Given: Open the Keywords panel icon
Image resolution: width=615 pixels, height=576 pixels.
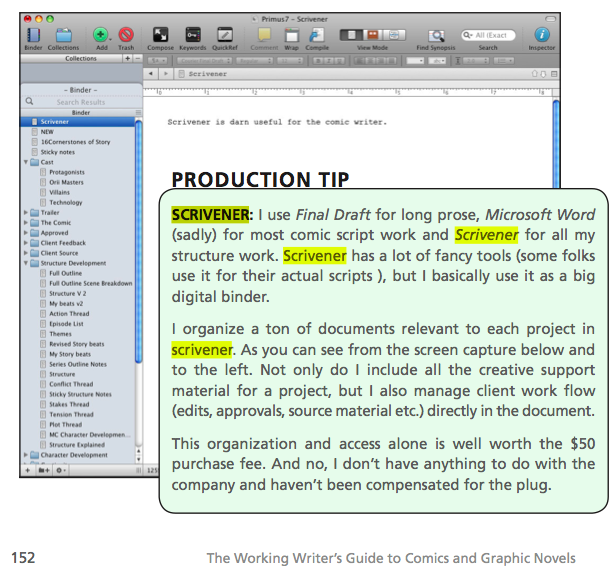Looking at the screenshot, I should 193,35.
